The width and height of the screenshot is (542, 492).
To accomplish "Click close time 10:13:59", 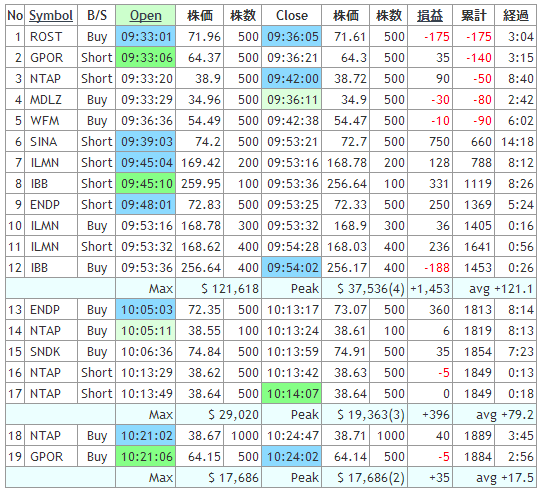I will pyautogui.click(x=293, y=352).
